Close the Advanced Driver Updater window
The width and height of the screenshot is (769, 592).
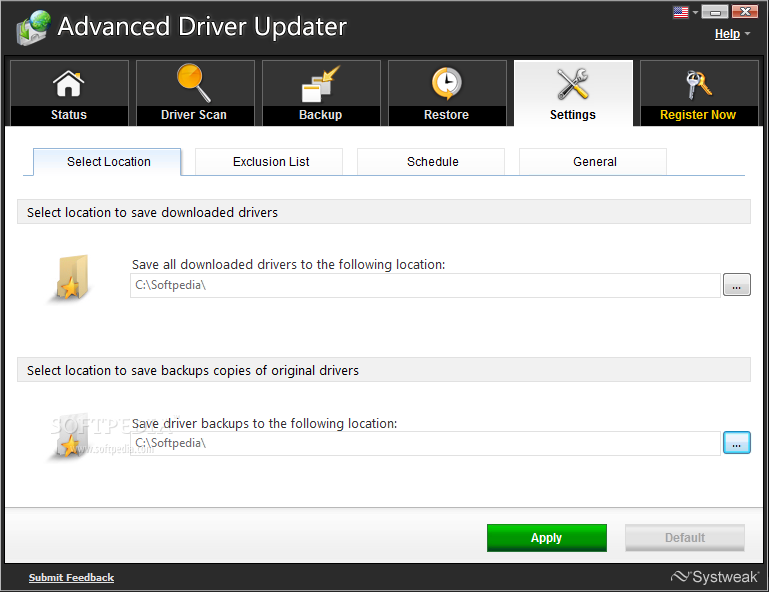(x=745, y=12)
